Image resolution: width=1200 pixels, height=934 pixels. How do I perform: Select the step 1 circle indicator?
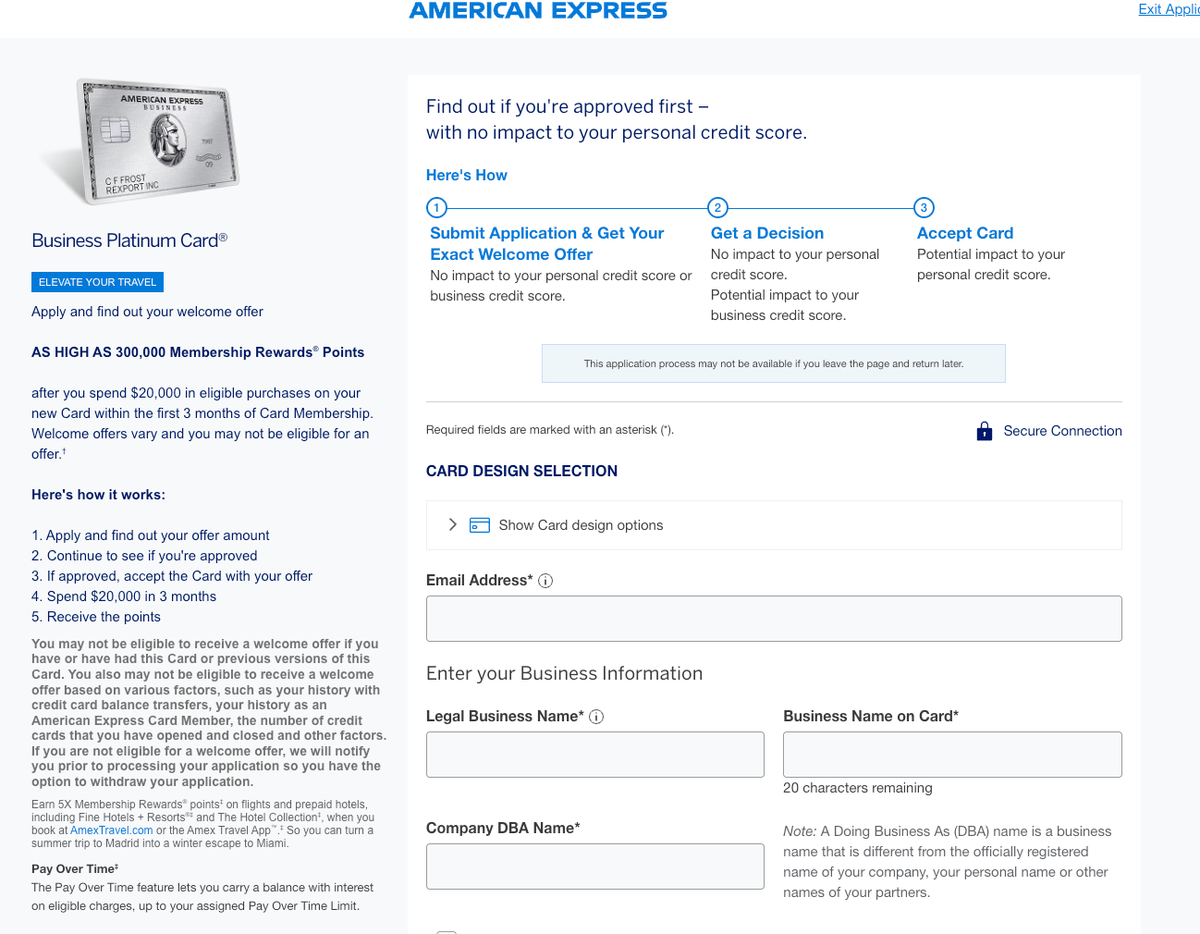click(x=436, y=208)
